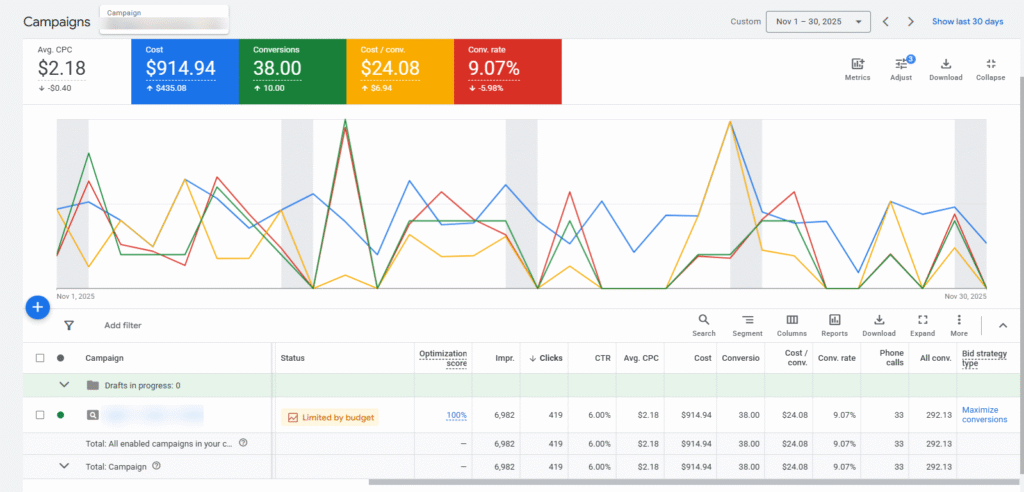Expand the table to full screen

pos(922,320)
